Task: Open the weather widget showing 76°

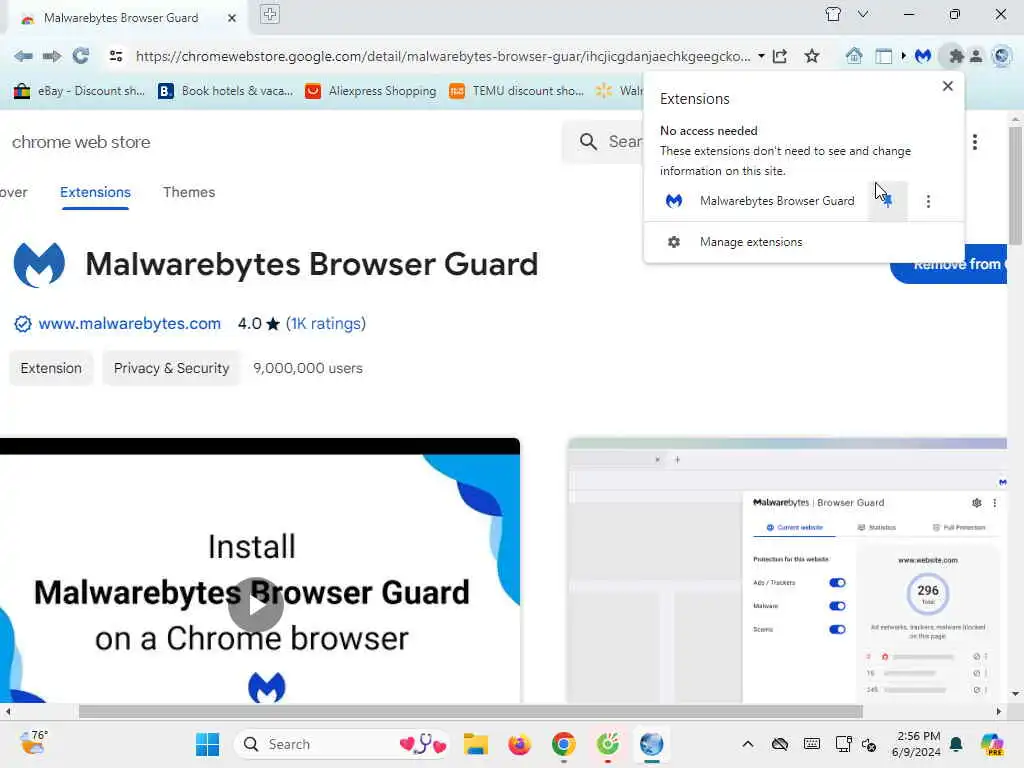Action: pos(32,743)
